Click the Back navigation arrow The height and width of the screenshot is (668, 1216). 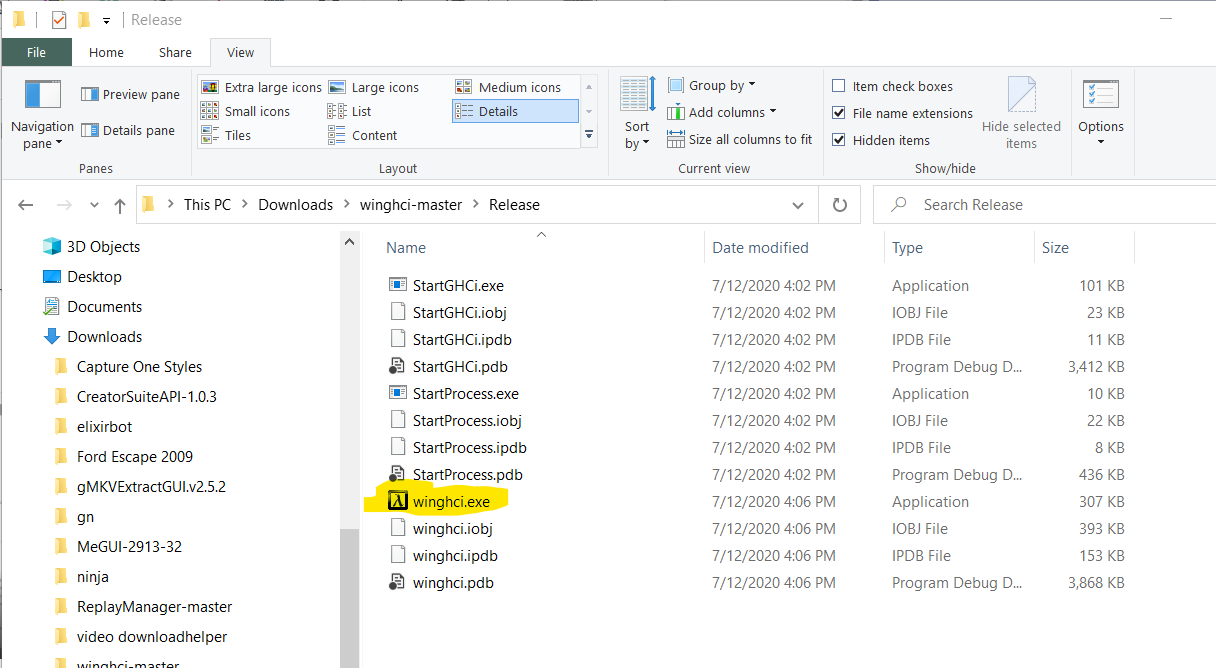click(26, 205)
